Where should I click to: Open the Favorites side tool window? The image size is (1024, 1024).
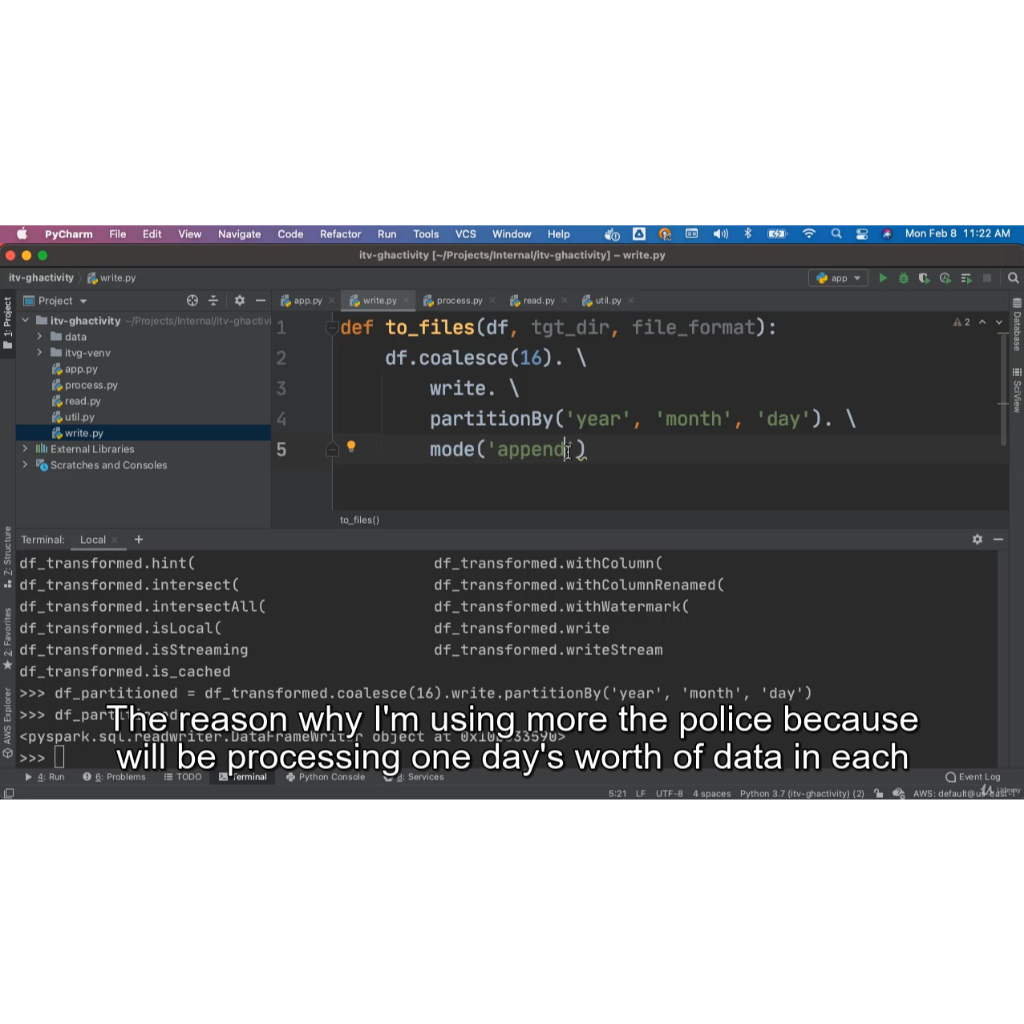click(8, 638)
